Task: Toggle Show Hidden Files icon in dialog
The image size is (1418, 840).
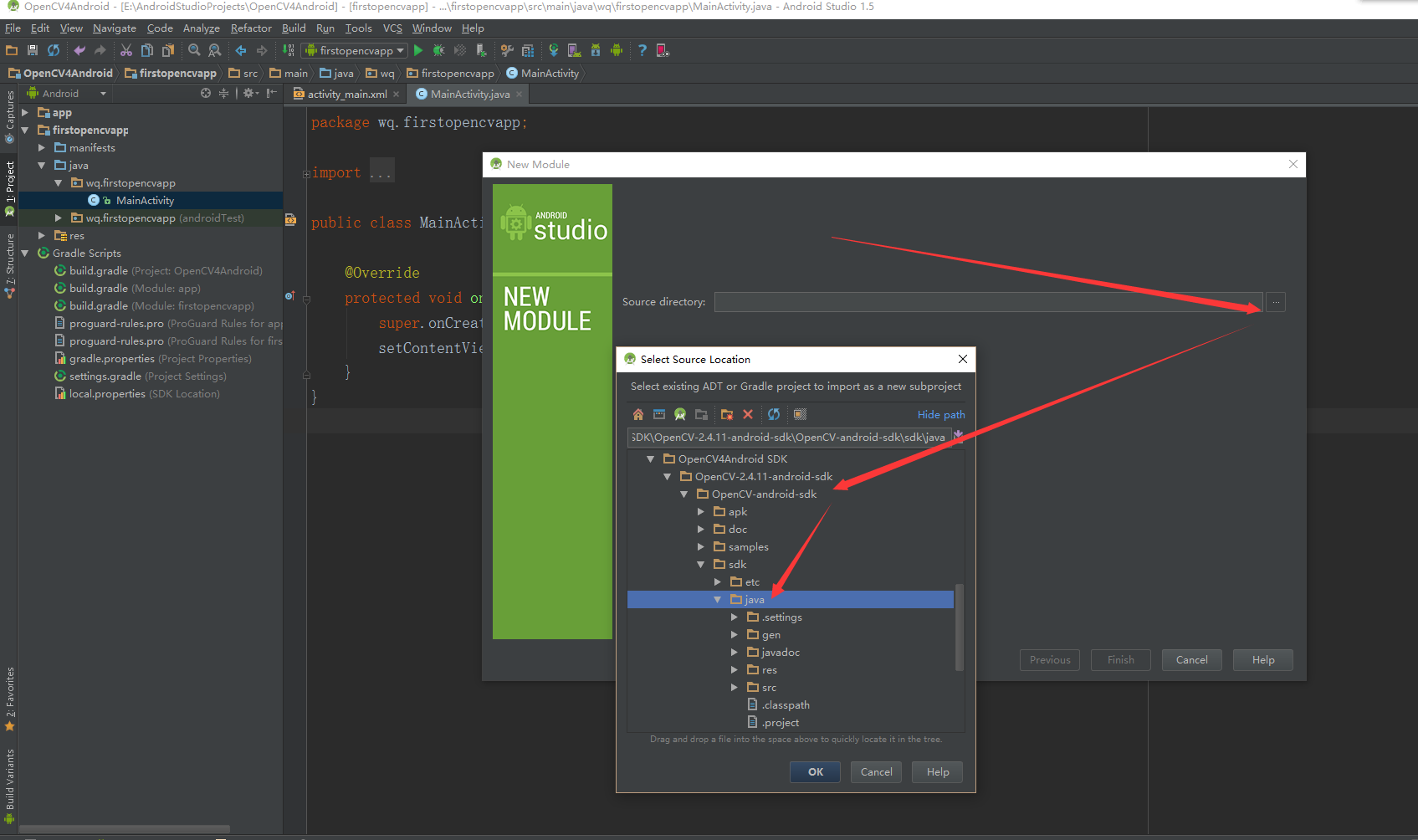Action: 800,414
